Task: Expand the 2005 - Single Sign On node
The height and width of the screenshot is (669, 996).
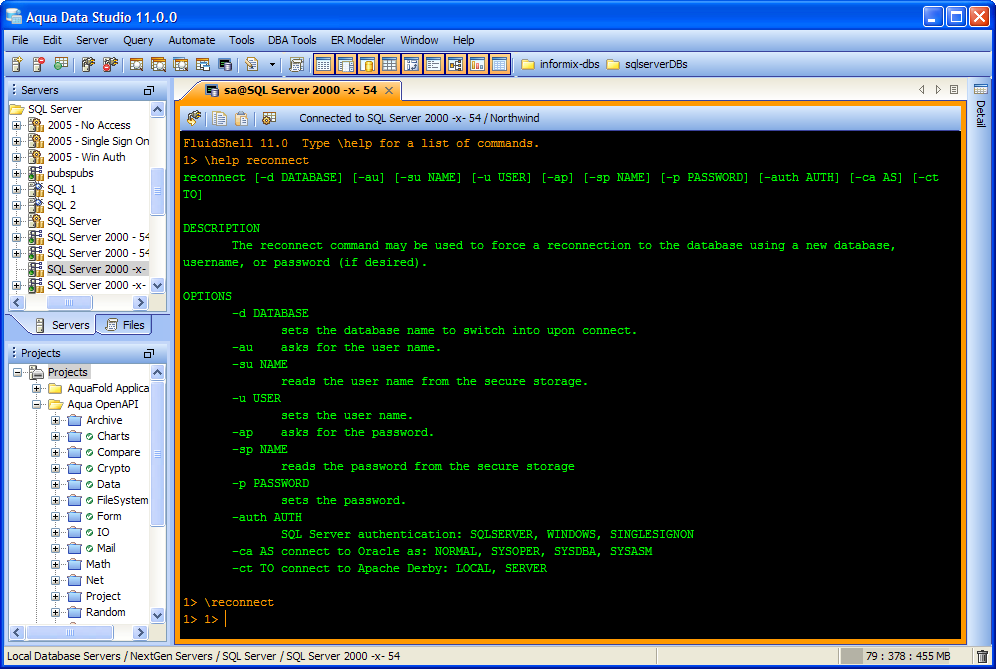Action: coord(17,141)
